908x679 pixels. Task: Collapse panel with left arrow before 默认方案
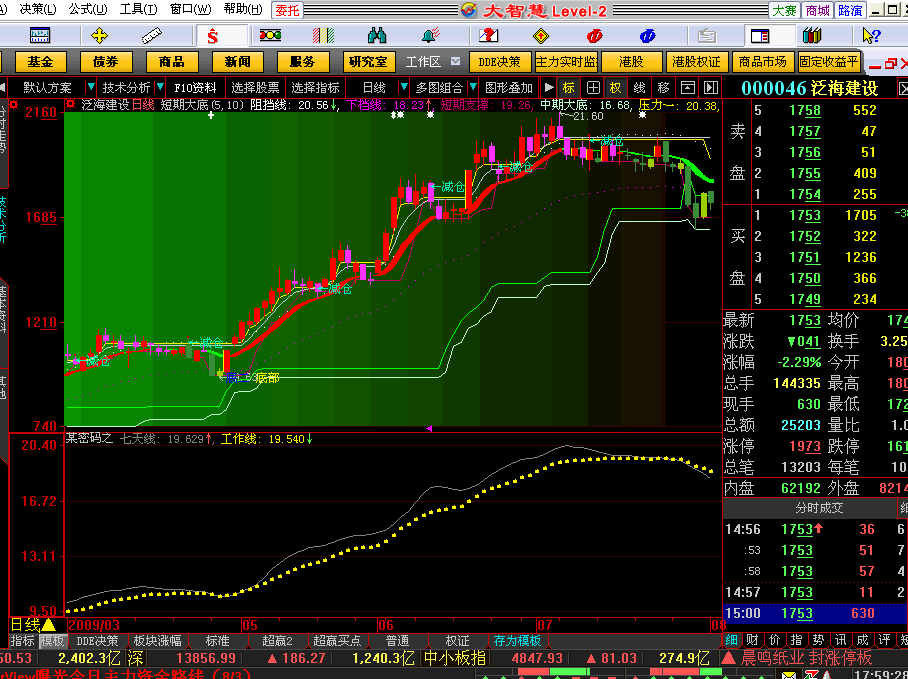3,88
